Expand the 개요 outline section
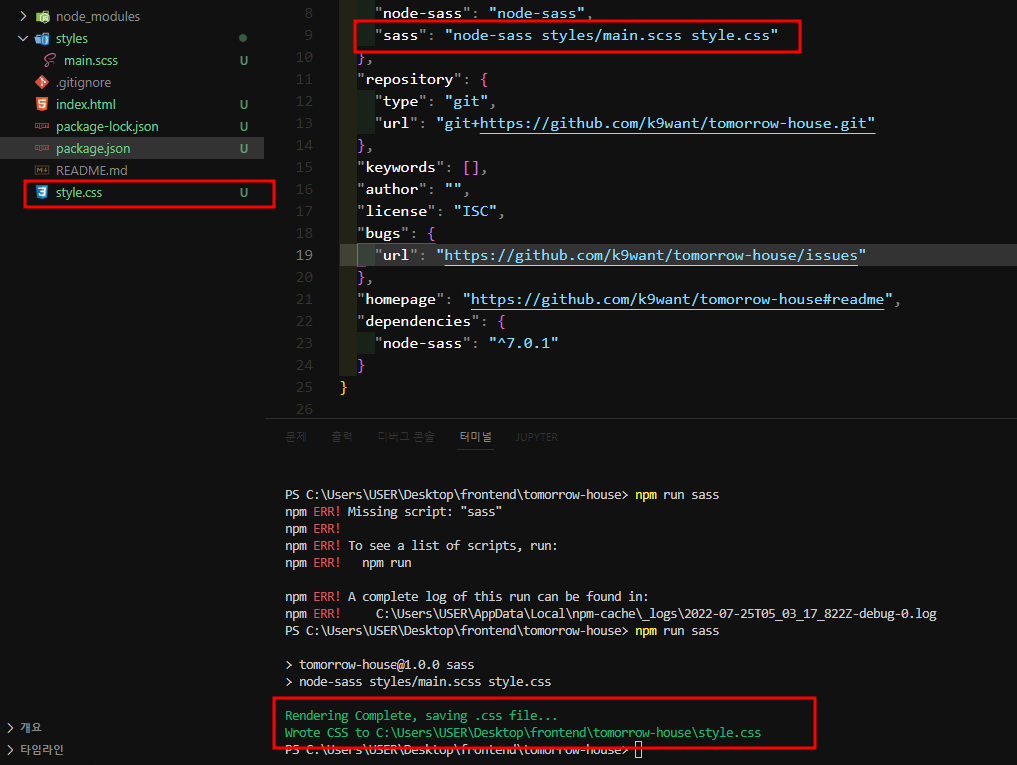This screenshot has width=1017, height=765. coord(10,727)
